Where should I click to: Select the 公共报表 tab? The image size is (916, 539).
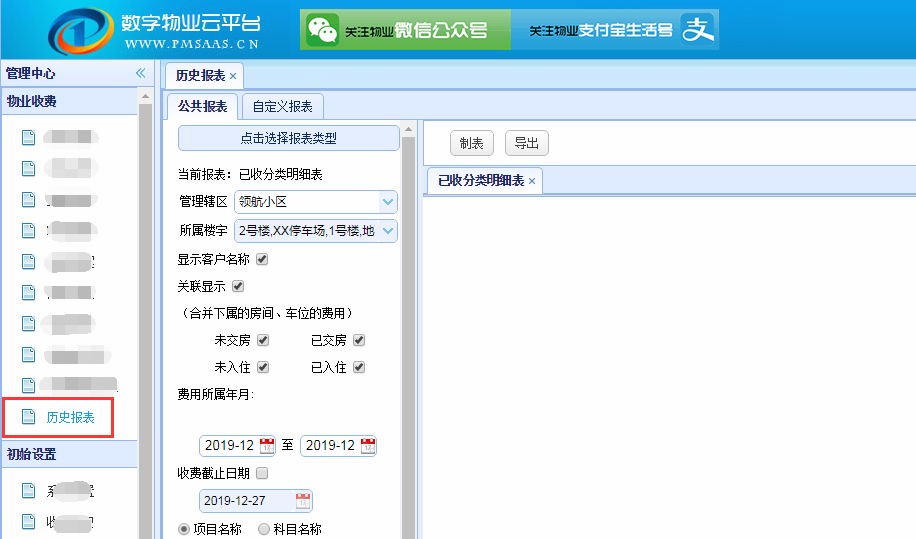coord(202,107)
